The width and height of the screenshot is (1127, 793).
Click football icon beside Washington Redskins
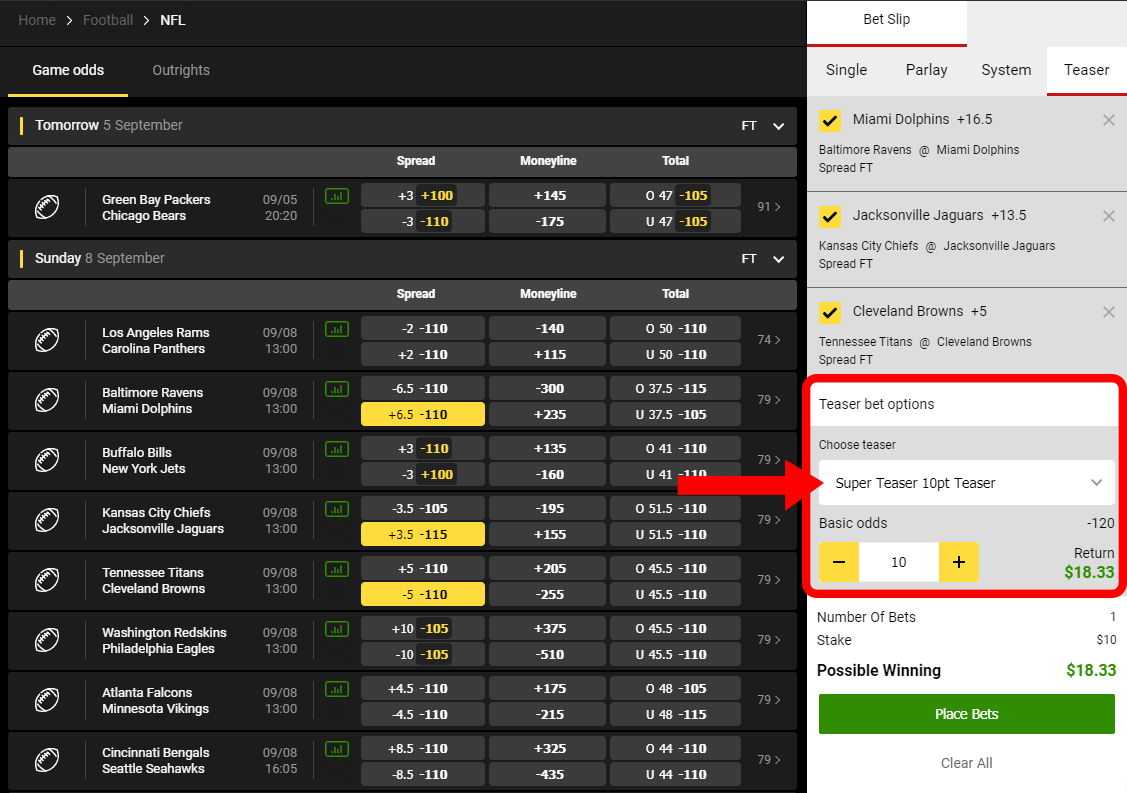pos(47,640)
